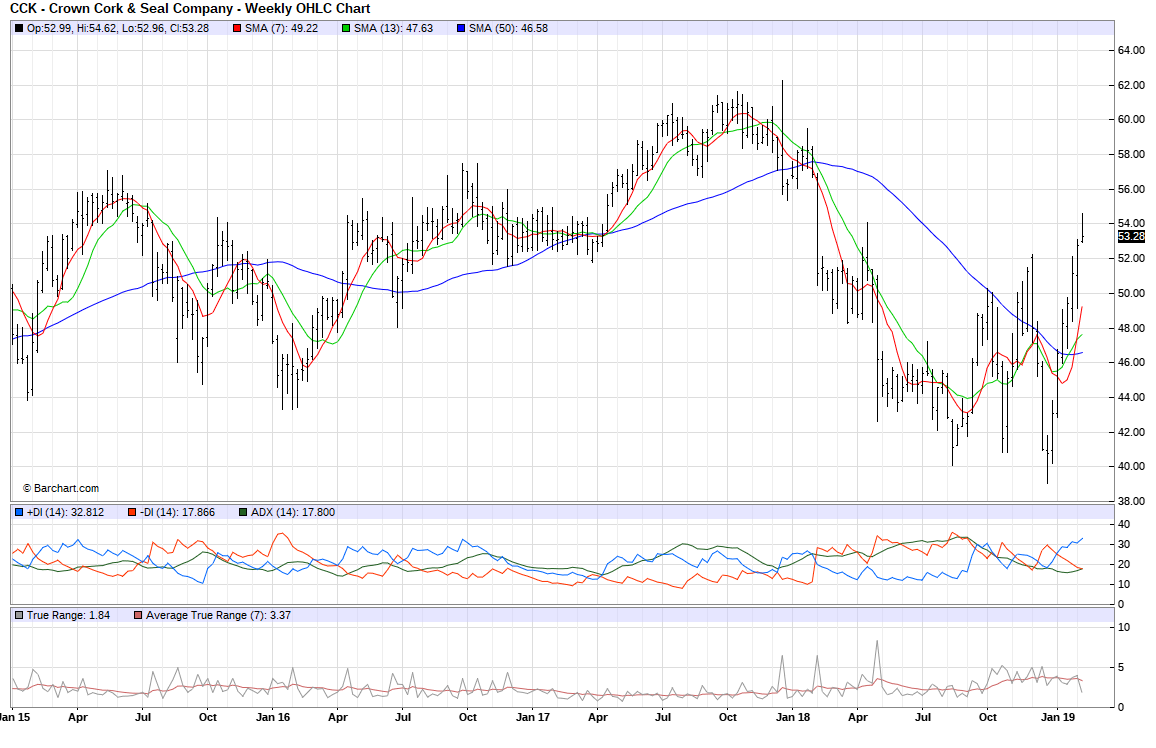
Task: Click the '© Barchart.com' copyright text
Action: (x=60, y=488)
